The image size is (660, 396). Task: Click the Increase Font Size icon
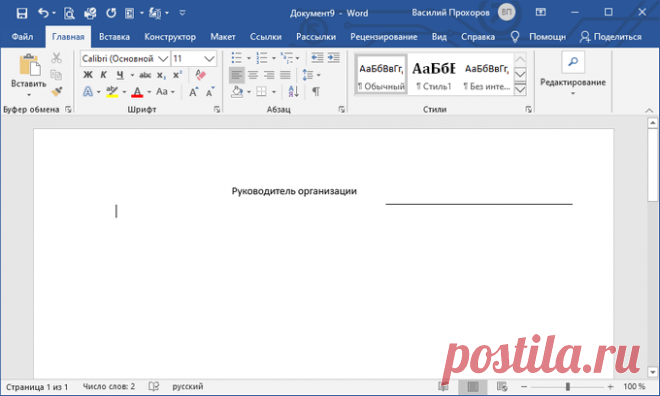(194, 91)
